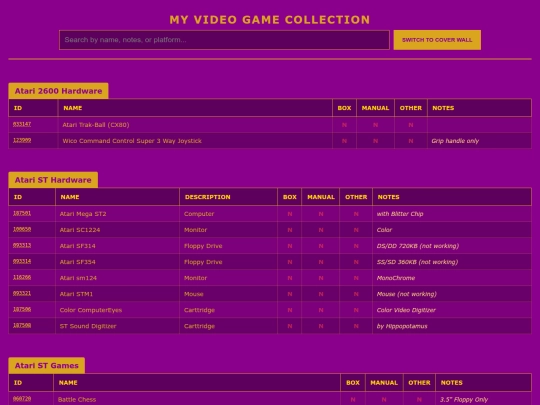Click the 'Computer' description for Atari Mega ST2

click(199, 214)
